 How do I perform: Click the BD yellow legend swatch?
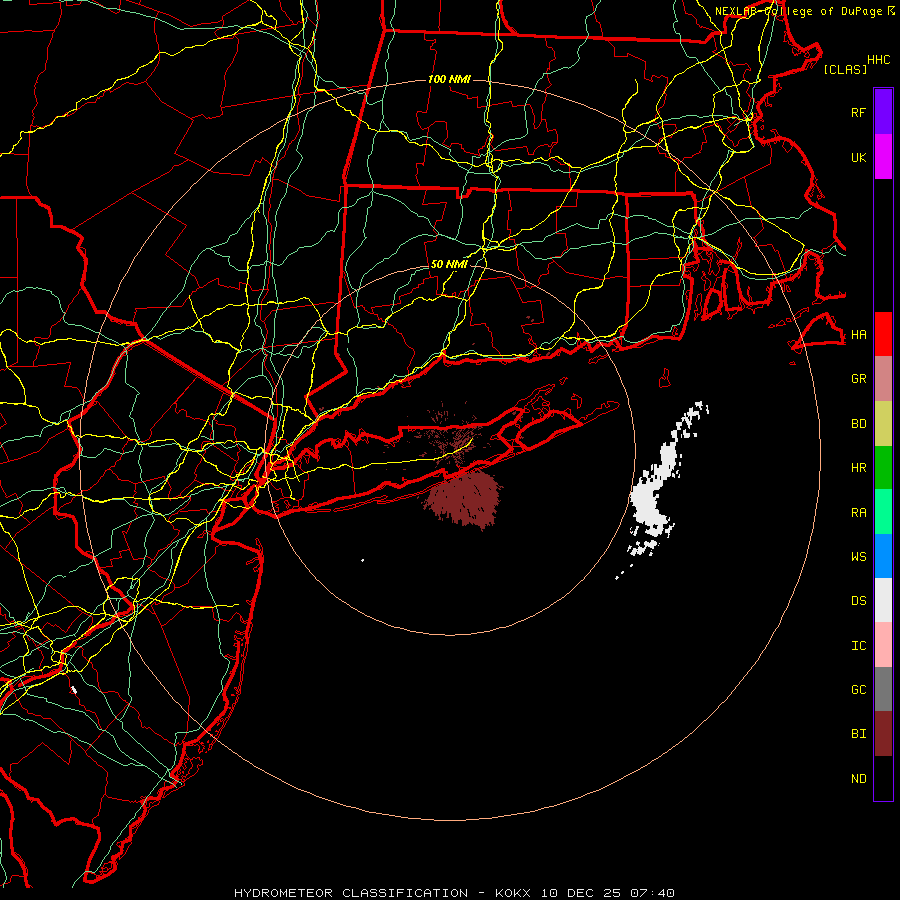pyautogui.click(x=883, y=423)
